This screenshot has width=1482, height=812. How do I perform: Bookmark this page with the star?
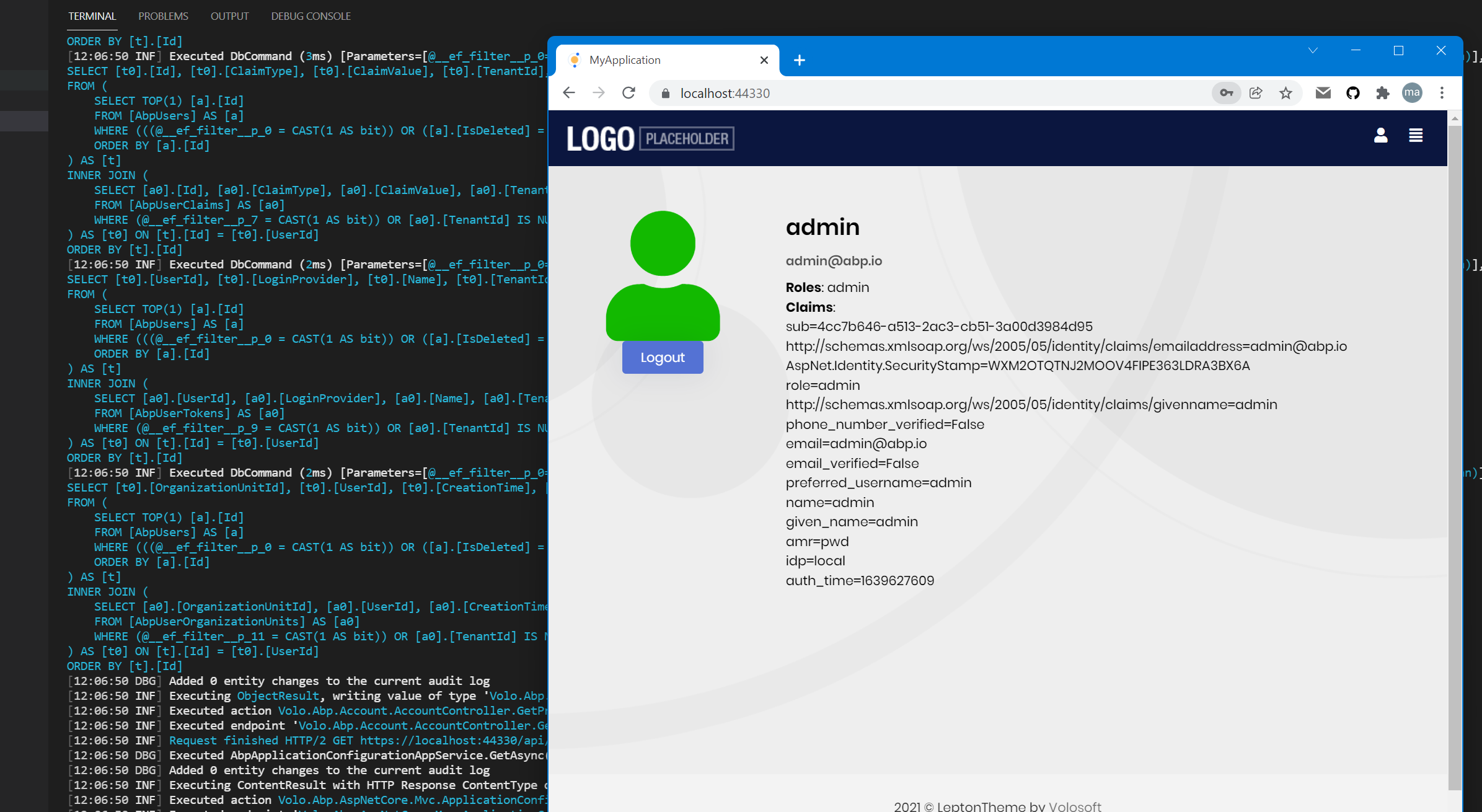1286,93
